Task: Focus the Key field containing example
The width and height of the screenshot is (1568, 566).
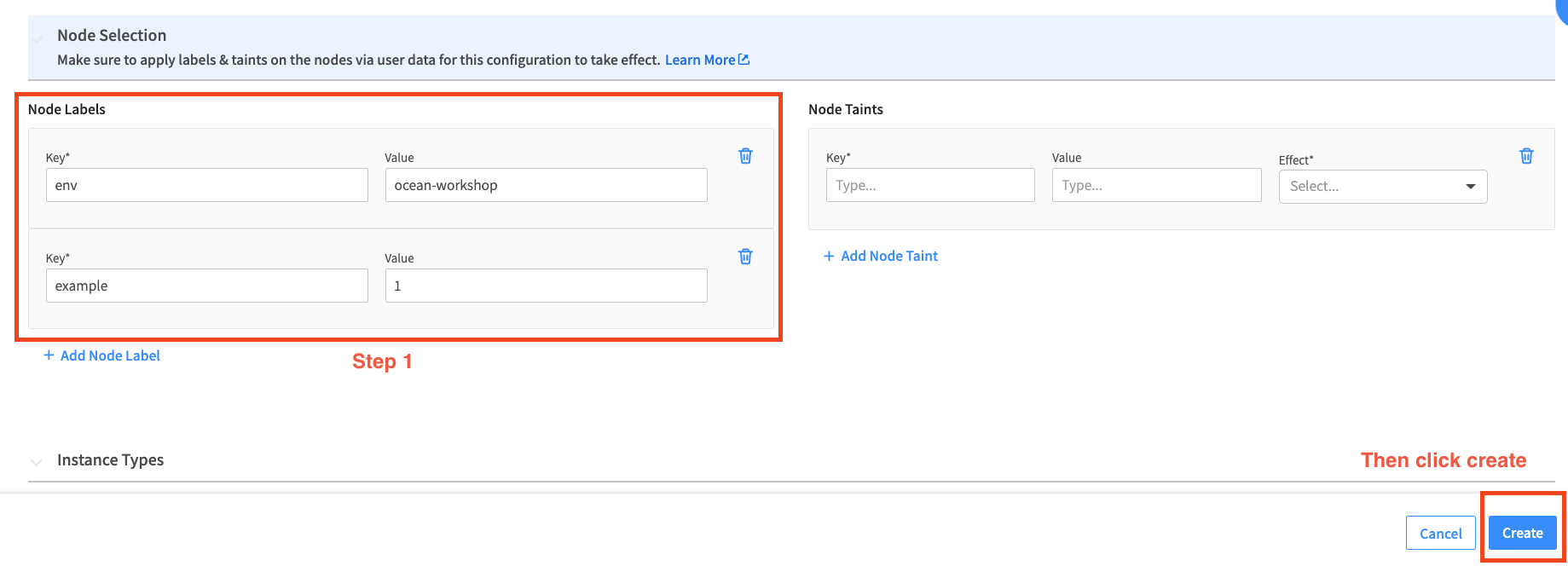Action: 207,286
